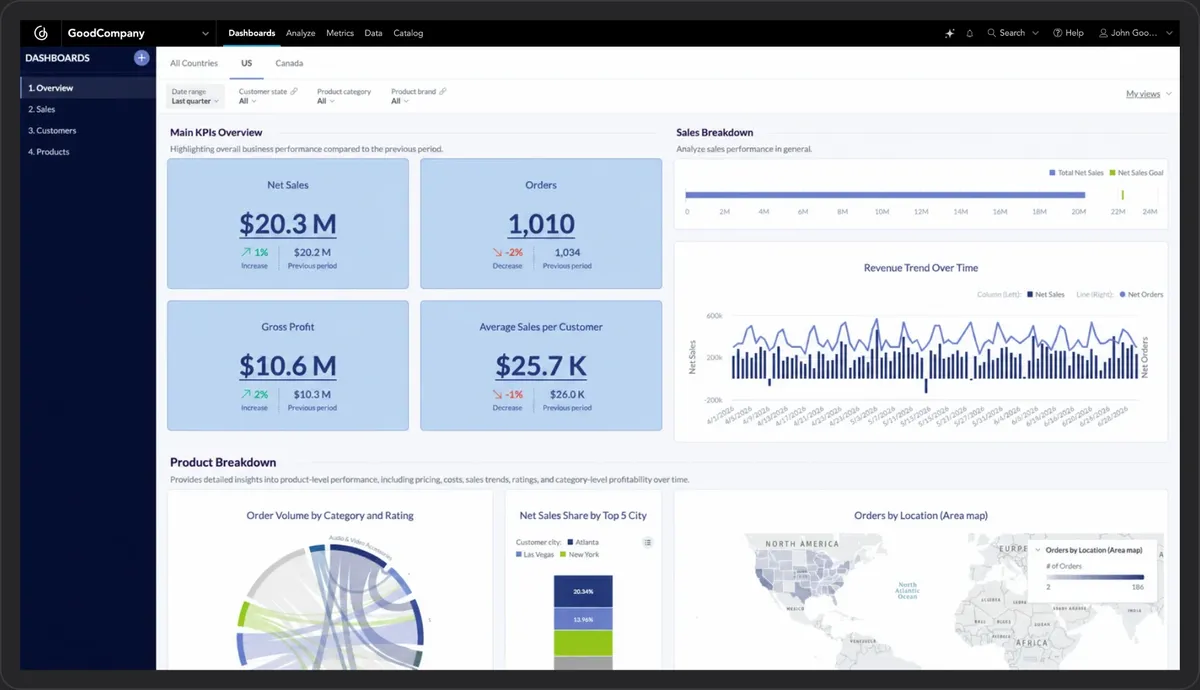Open the Date range Last quarter filter
The image size is (1200, 690).
194,96
